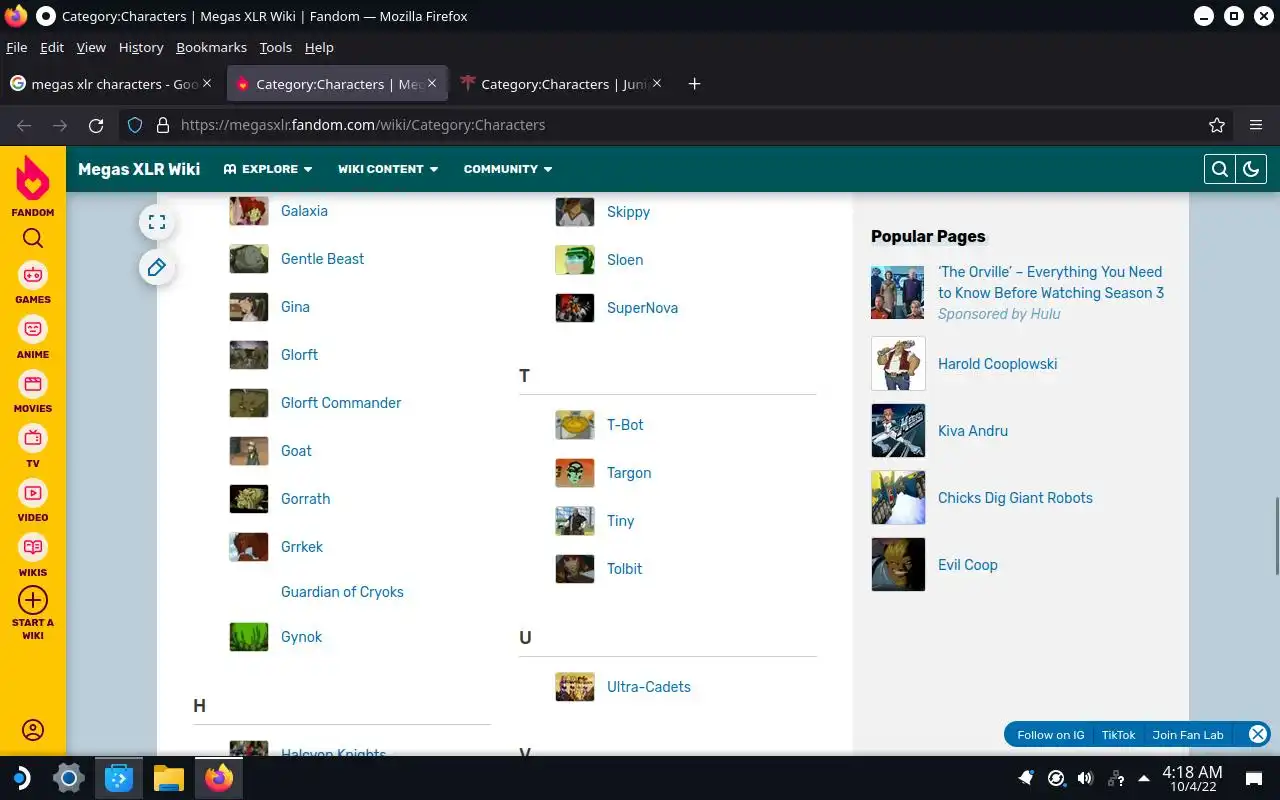Click the expand fullscreen content icon
The width and height of the screenshot is (1280, 800).
coord(157,222)
